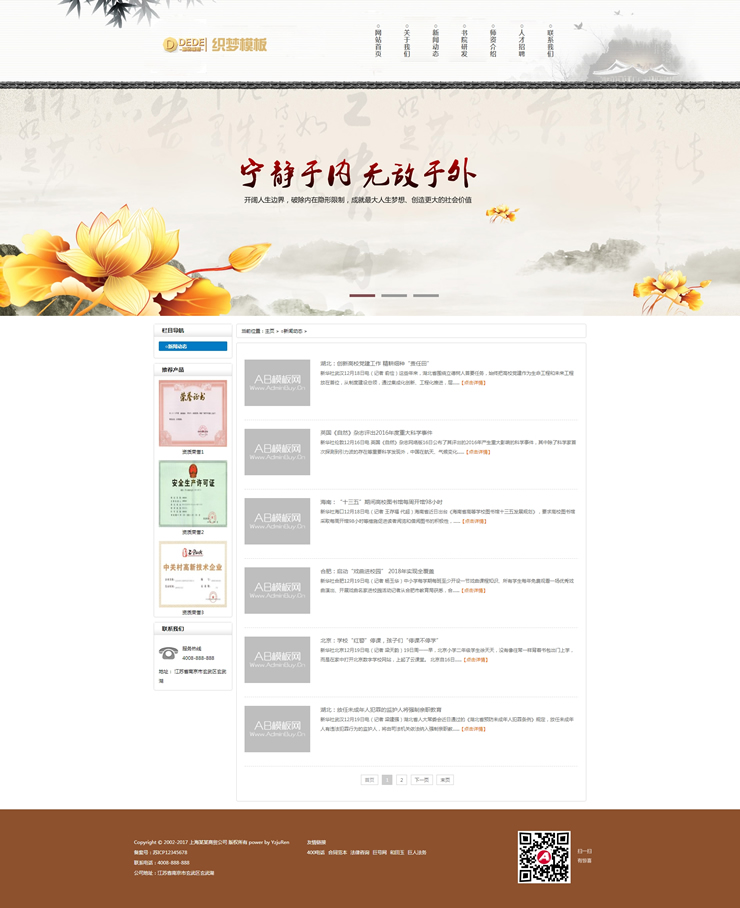Image resolution: width=740 pixels, height=908 pixels.
Task: Click the telephone icon in 联系我们
Action: (x=168, y=653)
